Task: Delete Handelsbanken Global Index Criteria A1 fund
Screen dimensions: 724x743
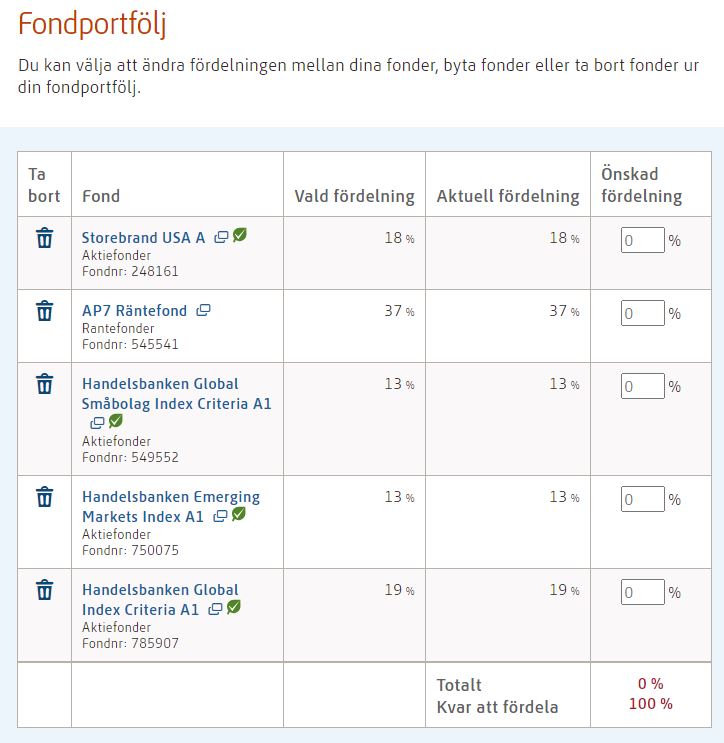Action: (x=44, y=590)
